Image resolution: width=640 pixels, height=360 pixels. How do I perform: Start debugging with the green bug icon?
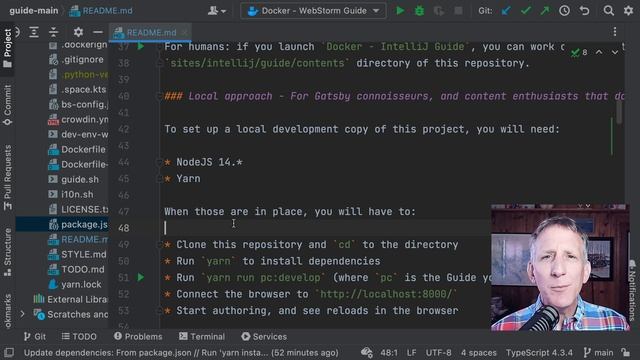click(419, 11)
